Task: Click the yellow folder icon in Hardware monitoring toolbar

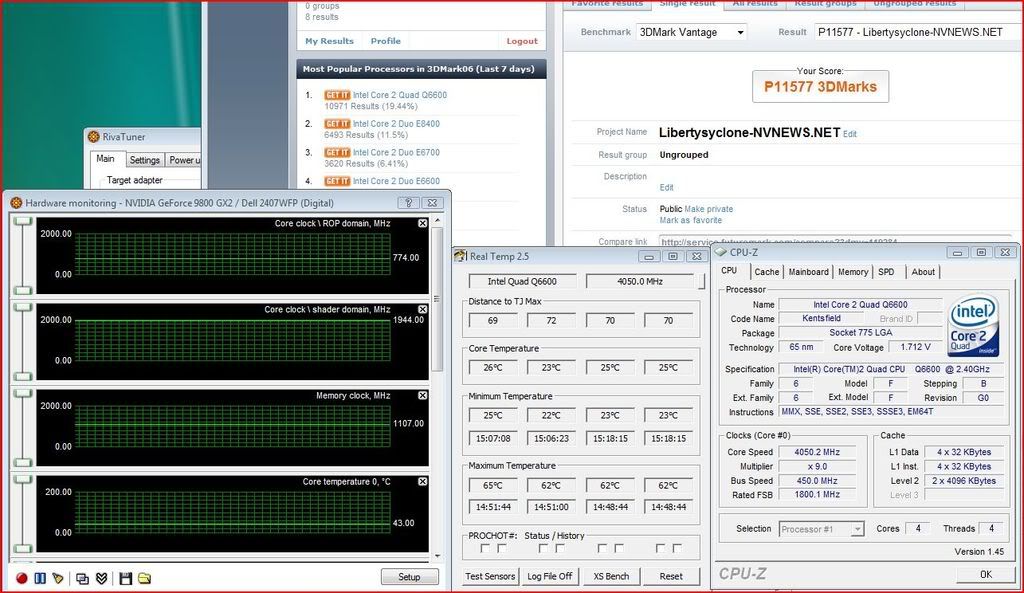Action: (144, 578)
